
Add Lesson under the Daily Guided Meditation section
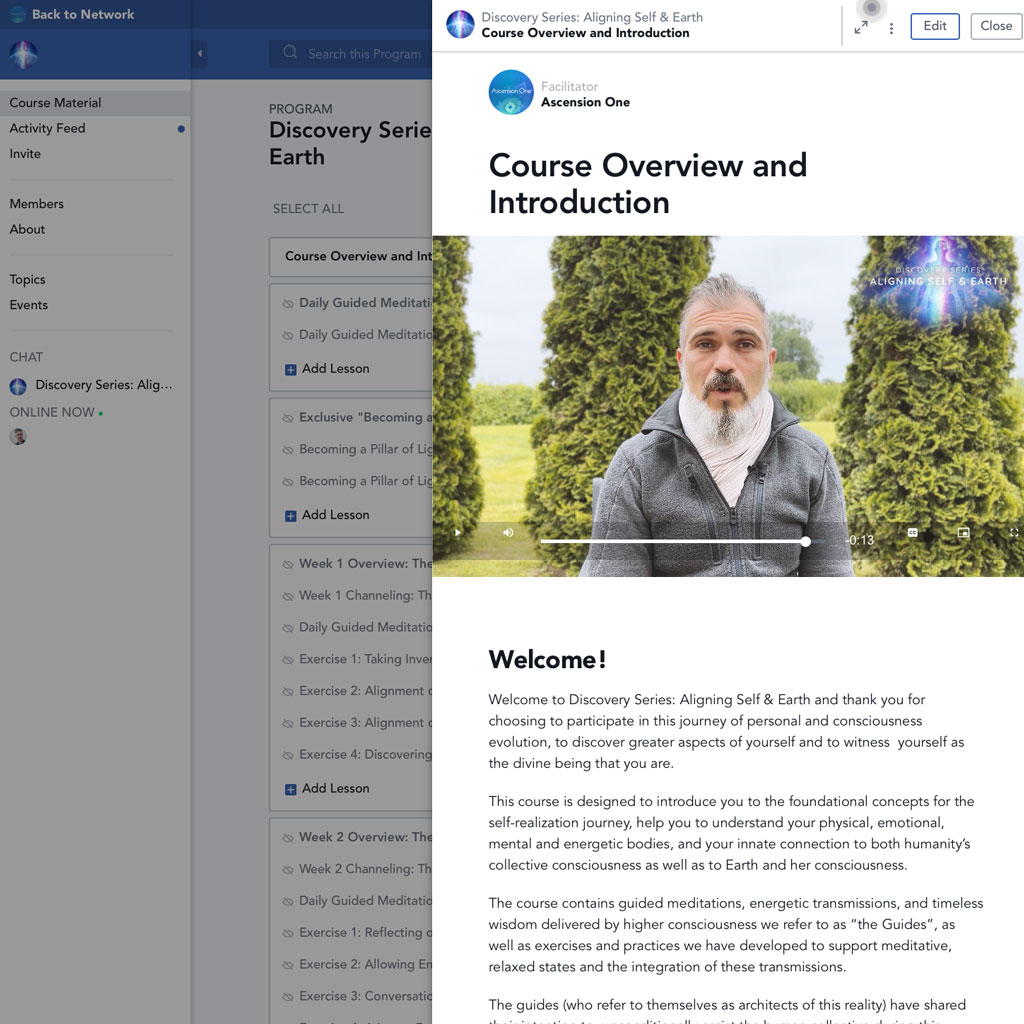[x=327, y=369]
